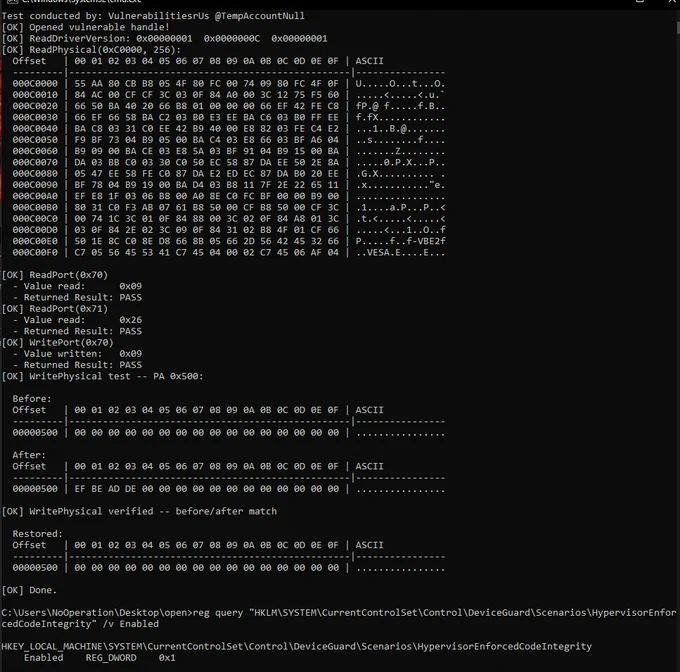The height and width of the screenshot is (672, 680).
Task: Click the 'Test conducted by: VulnerabilitiesrUs' line
Action: (x=153, y=16)
